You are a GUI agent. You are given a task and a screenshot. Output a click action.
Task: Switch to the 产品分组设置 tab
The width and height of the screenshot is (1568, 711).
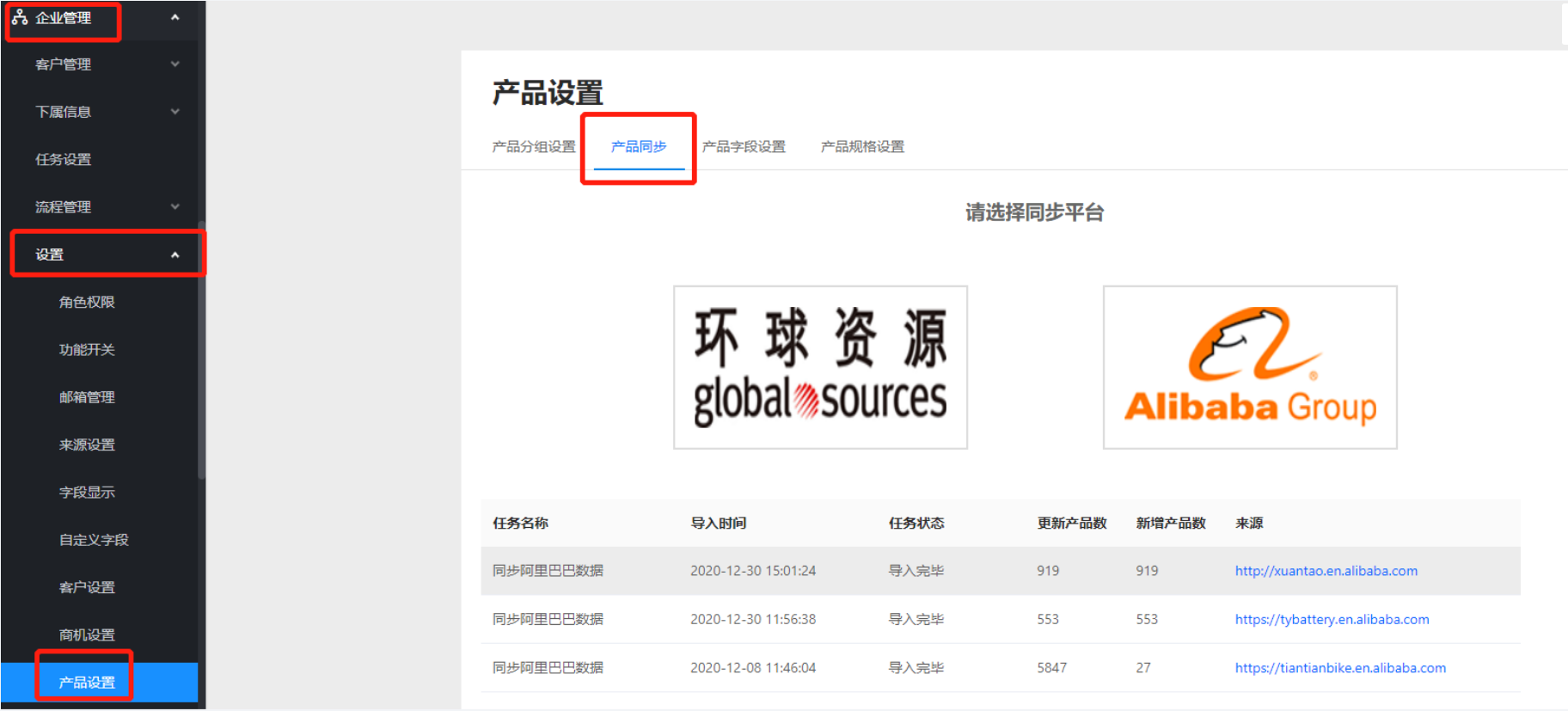coord(534,147)
